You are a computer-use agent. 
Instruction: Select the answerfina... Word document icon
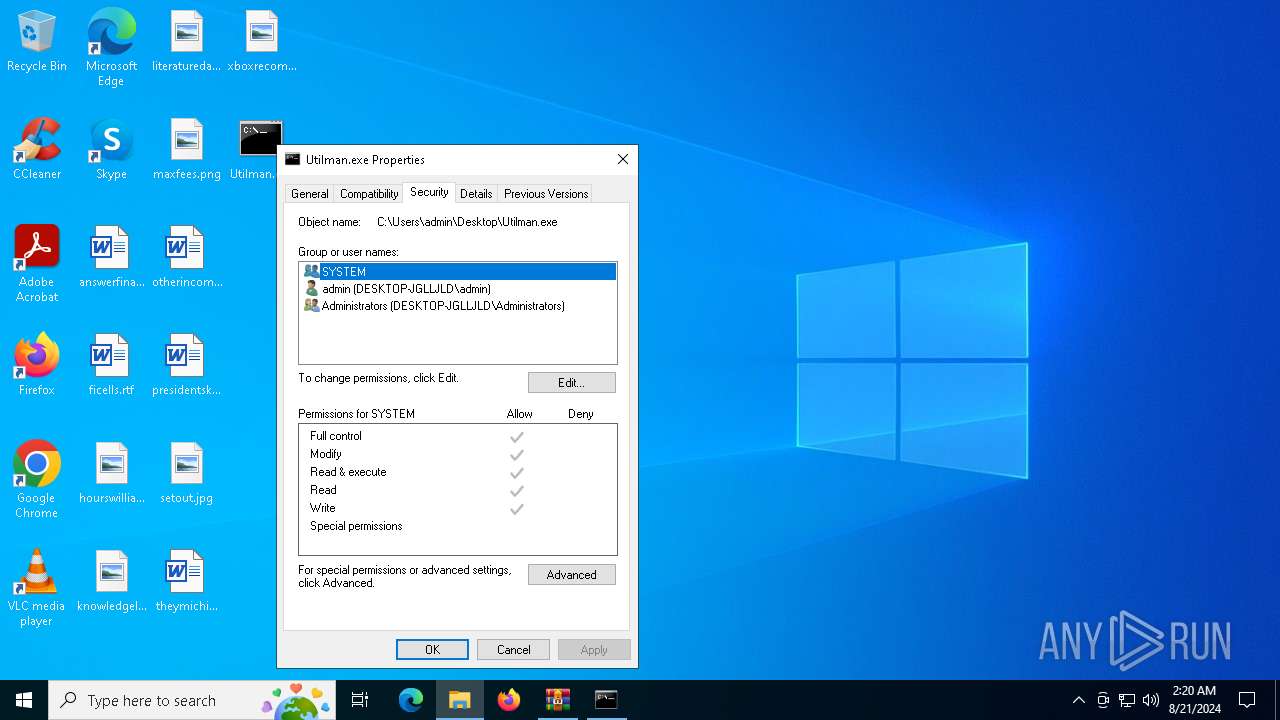click(x=111, y=258)
